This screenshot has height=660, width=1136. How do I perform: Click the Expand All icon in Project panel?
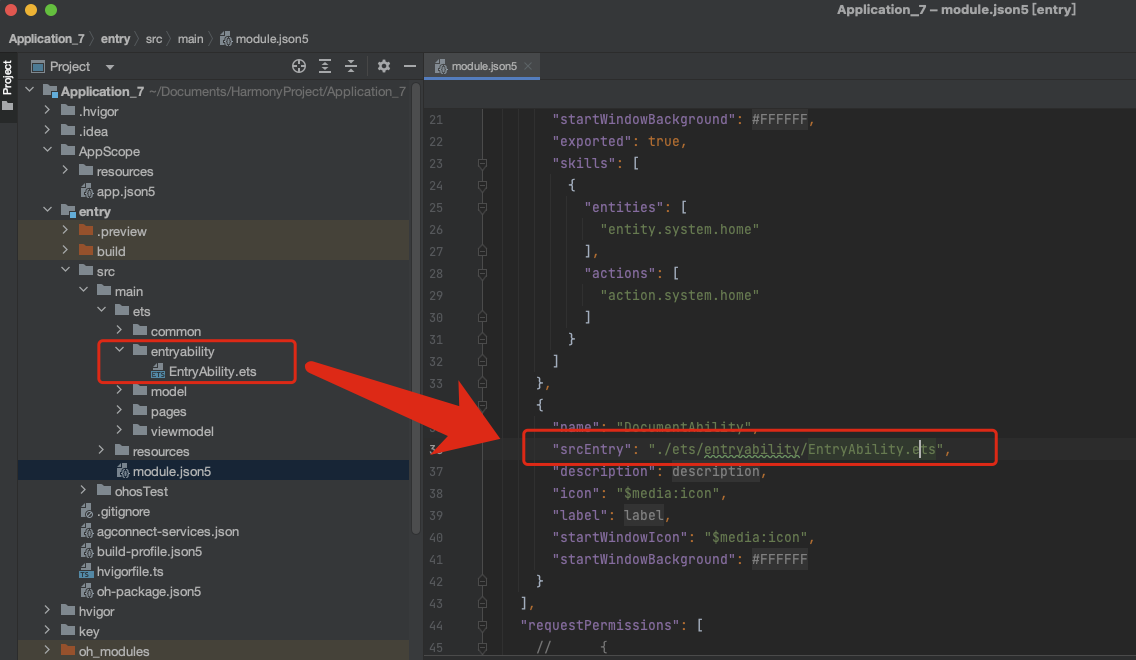point(325,66)
